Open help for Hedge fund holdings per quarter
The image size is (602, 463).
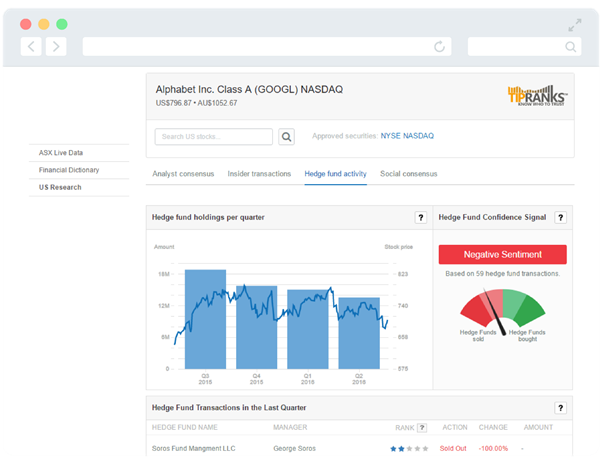click(421, 218)
